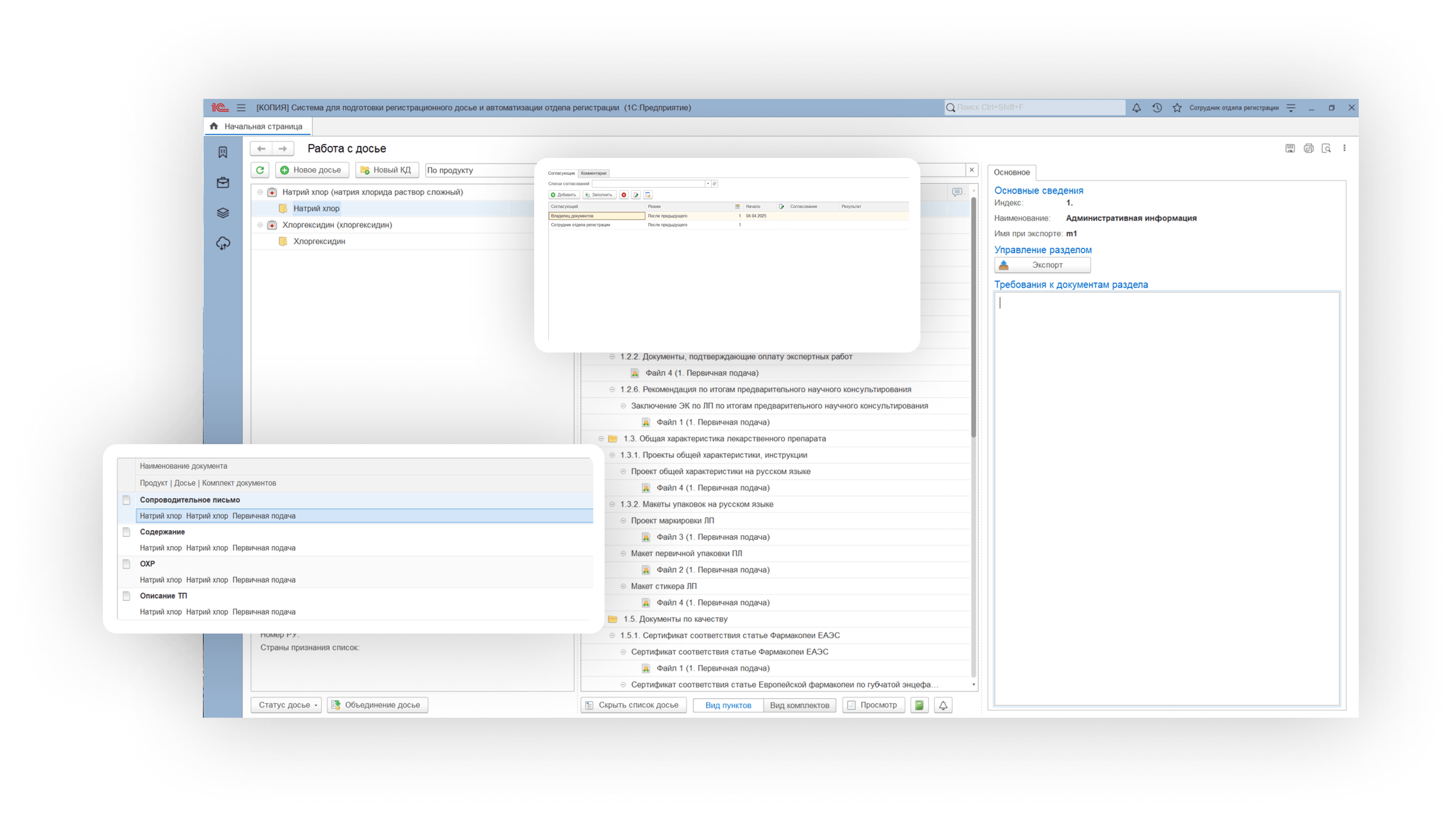Click the cloud upload sidebar icon
Viewport: 1456px width, 815px height.
(223, 244)
